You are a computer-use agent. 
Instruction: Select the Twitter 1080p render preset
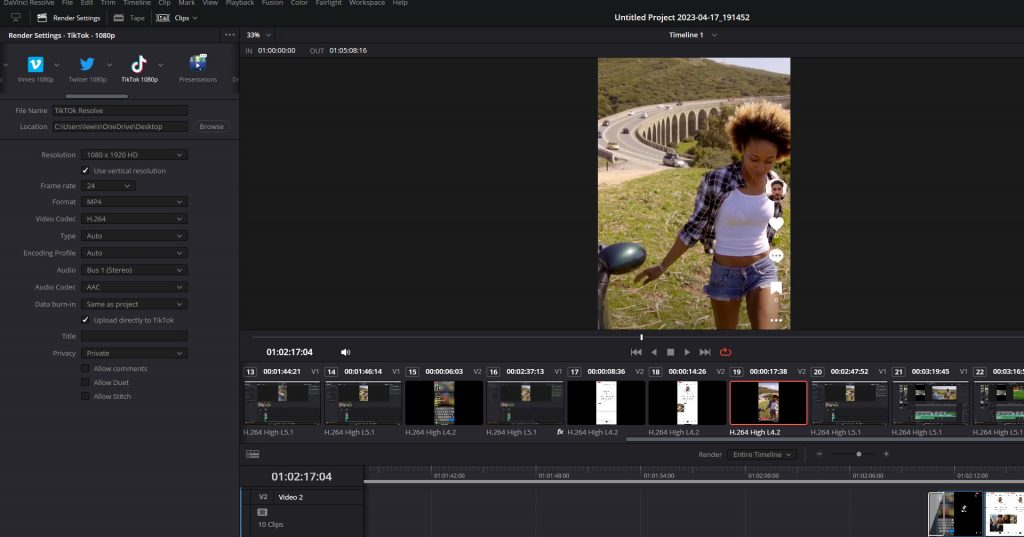(87, 69)
